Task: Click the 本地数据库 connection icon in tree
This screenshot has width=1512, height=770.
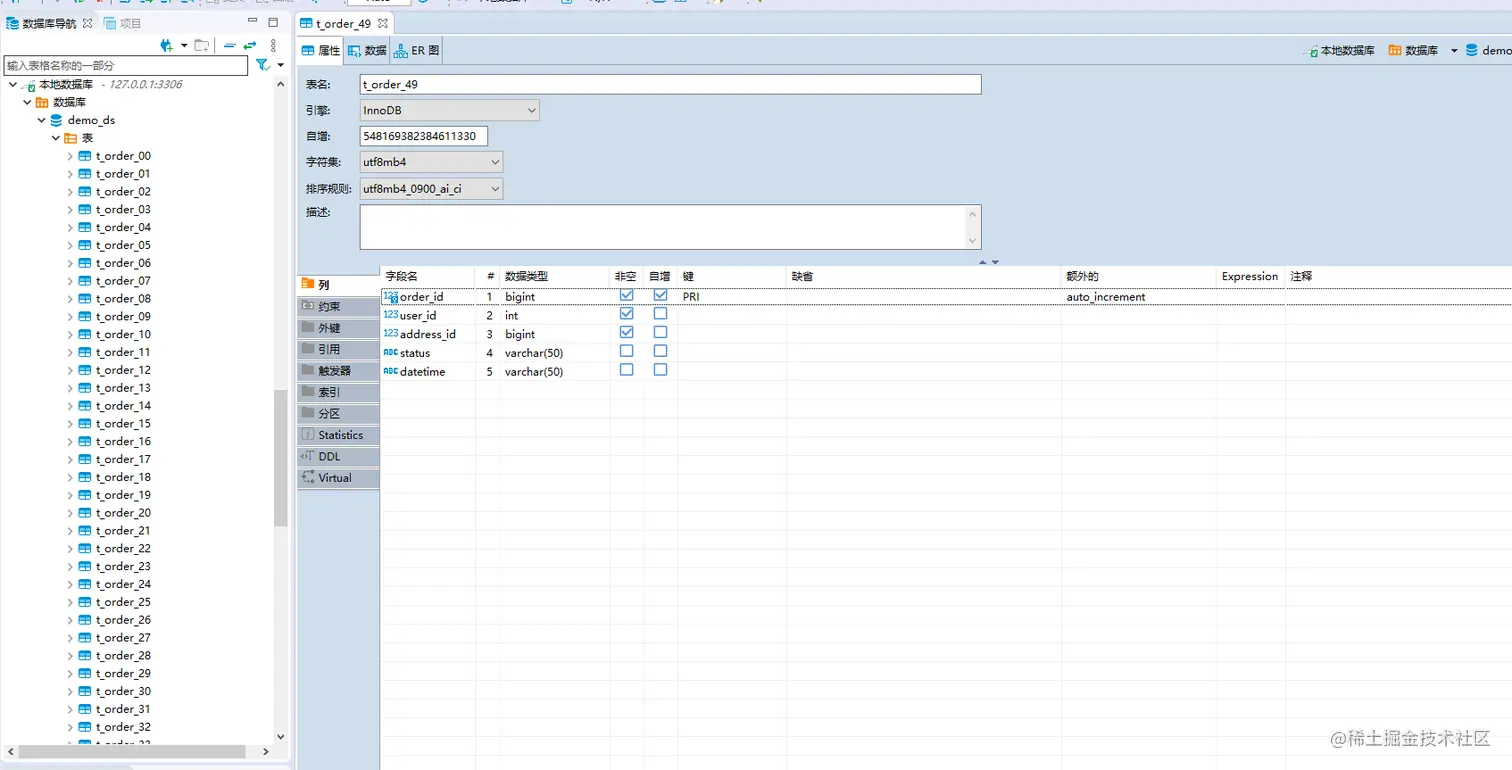Action: 29,85
